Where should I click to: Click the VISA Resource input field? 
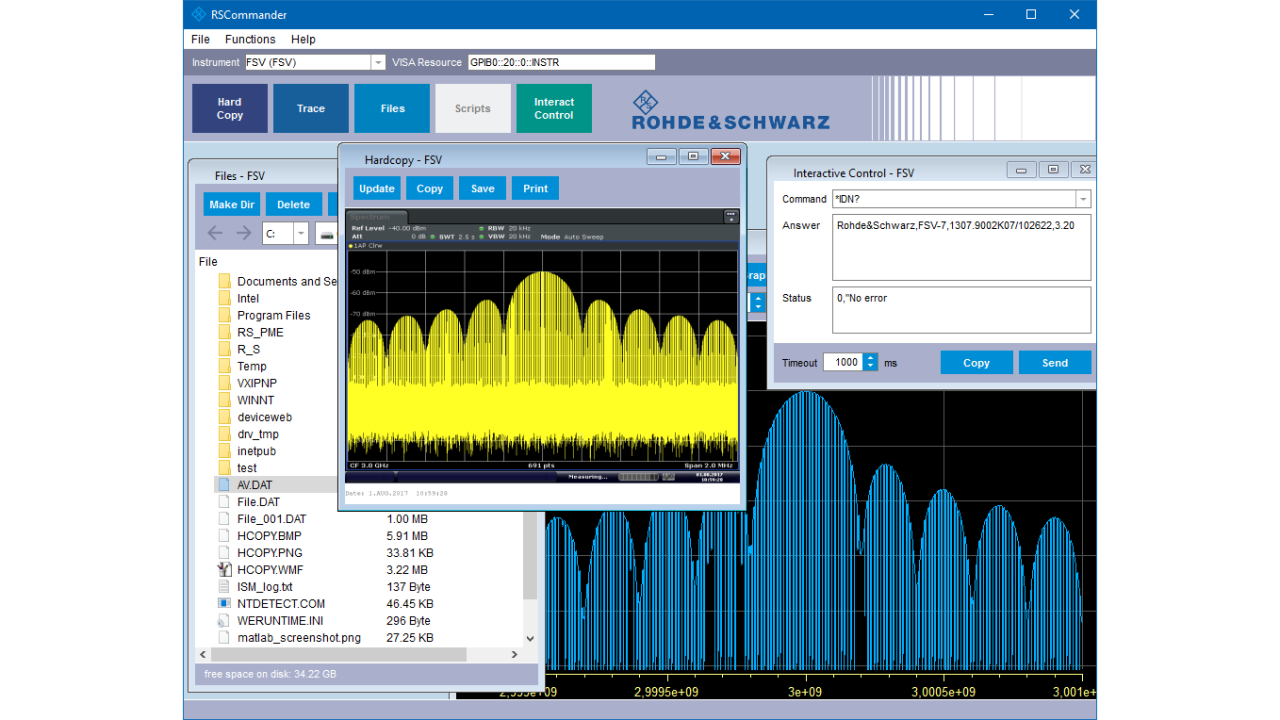561,62
